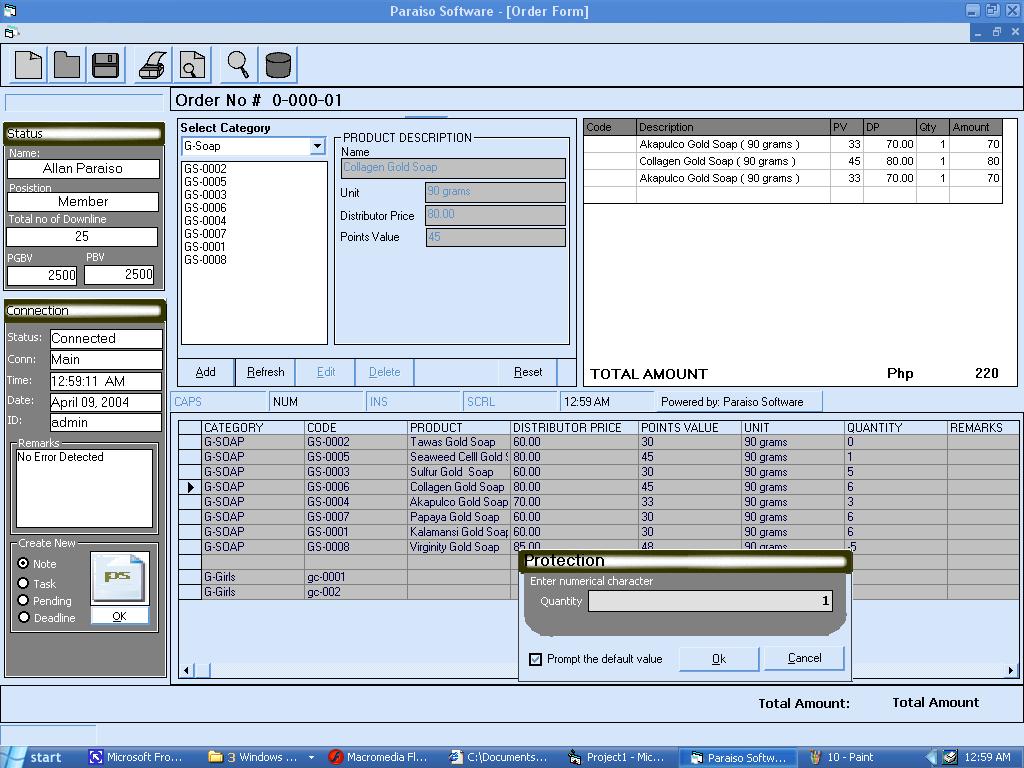Click Papaya Gold Soap grid cell
The image size is (1024, 768).
pos(458,517)
